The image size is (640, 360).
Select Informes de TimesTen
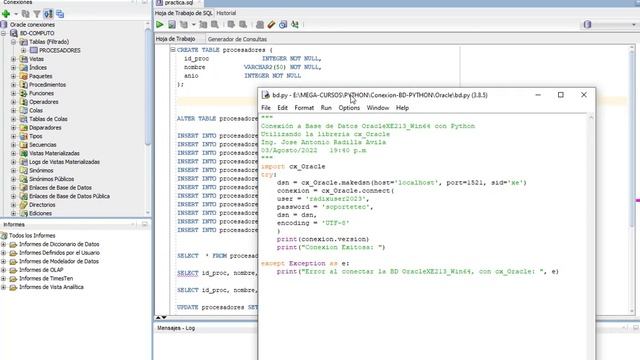(x=46, y=278)
